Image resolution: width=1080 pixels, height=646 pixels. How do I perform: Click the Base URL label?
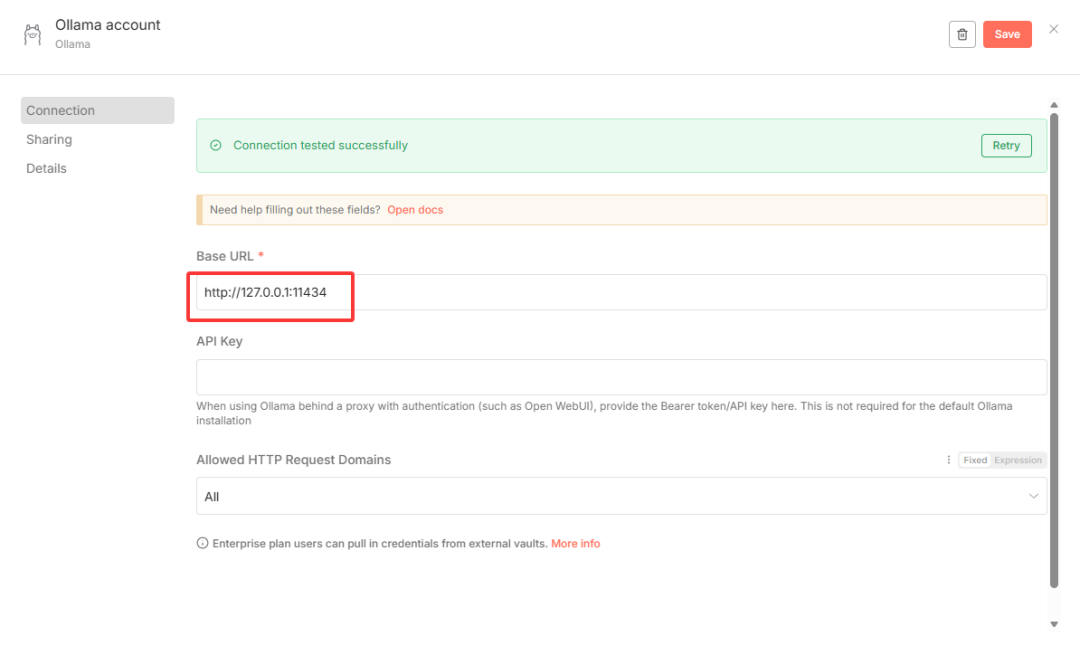tap(225, 256)
